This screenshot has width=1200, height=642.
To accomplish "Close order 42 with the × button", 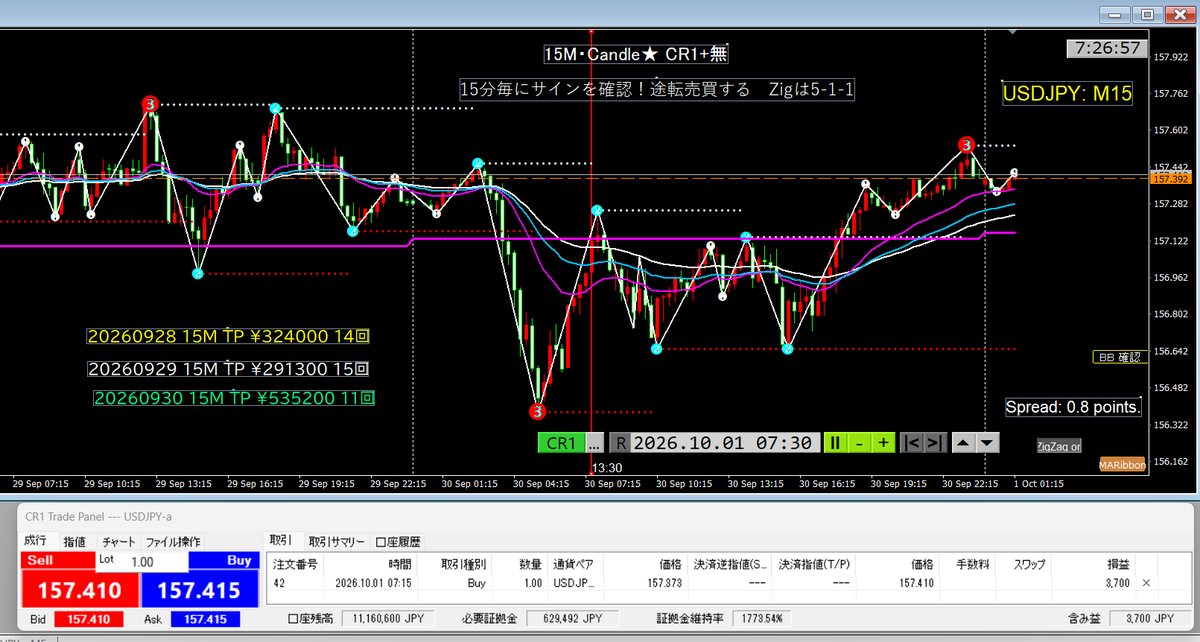I will [x=1146, y=582].
